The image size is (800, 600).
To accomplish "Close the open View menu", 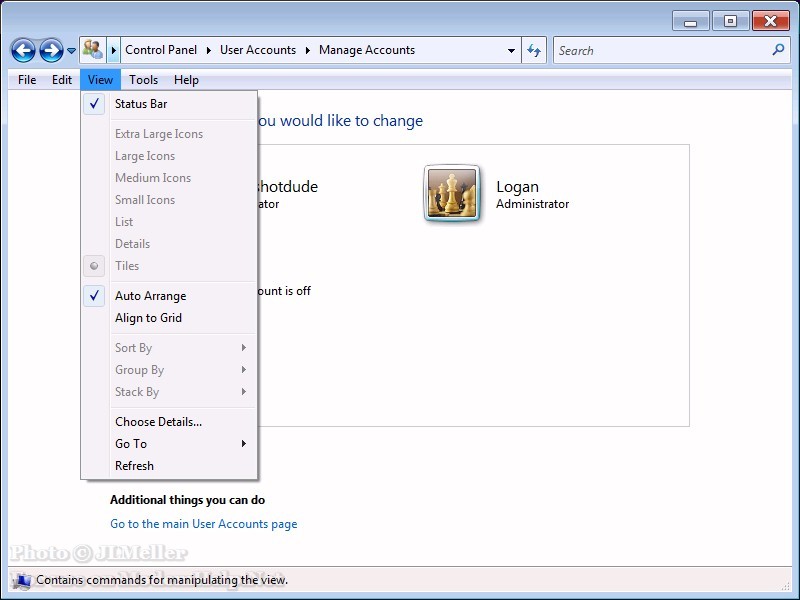I will click(100, 80).
